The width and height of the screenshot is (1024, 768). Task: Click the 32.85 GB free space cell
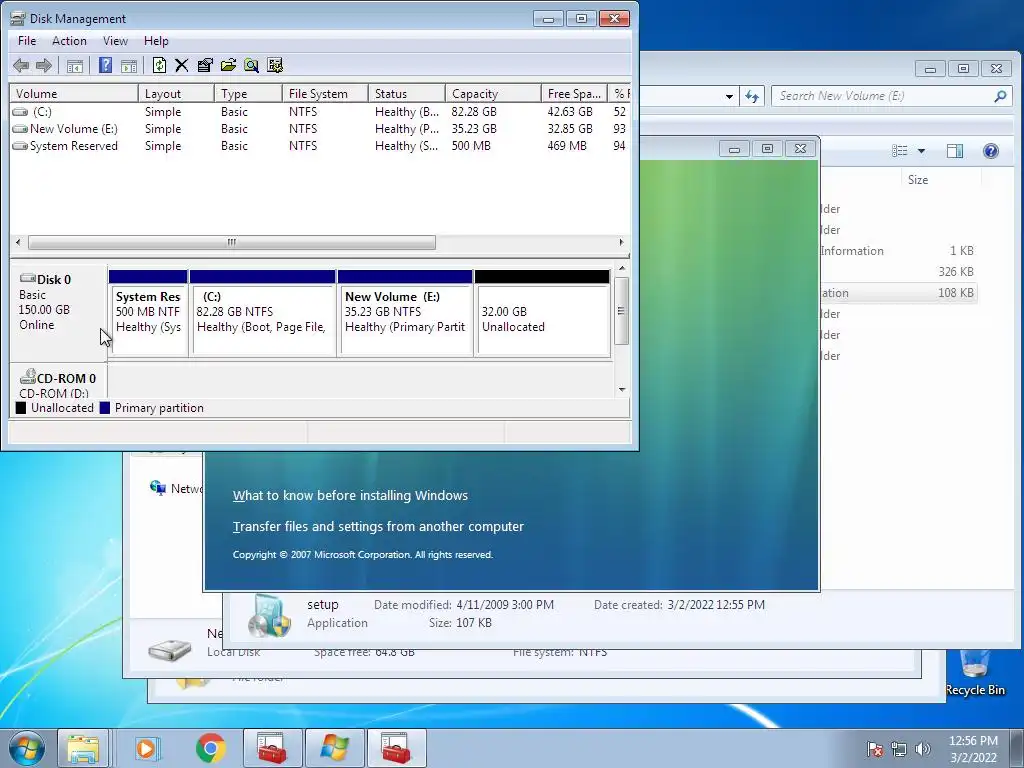569,129
